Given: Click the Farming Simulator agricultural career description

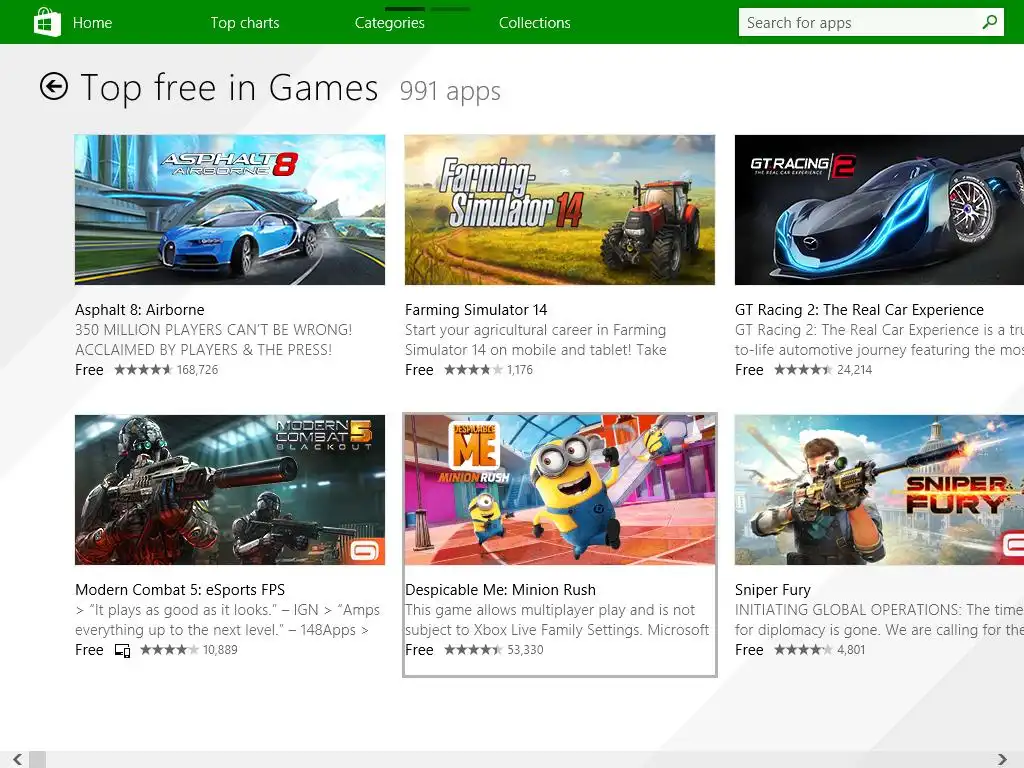Looking at the screenshot, I should (x=536, y=340).
